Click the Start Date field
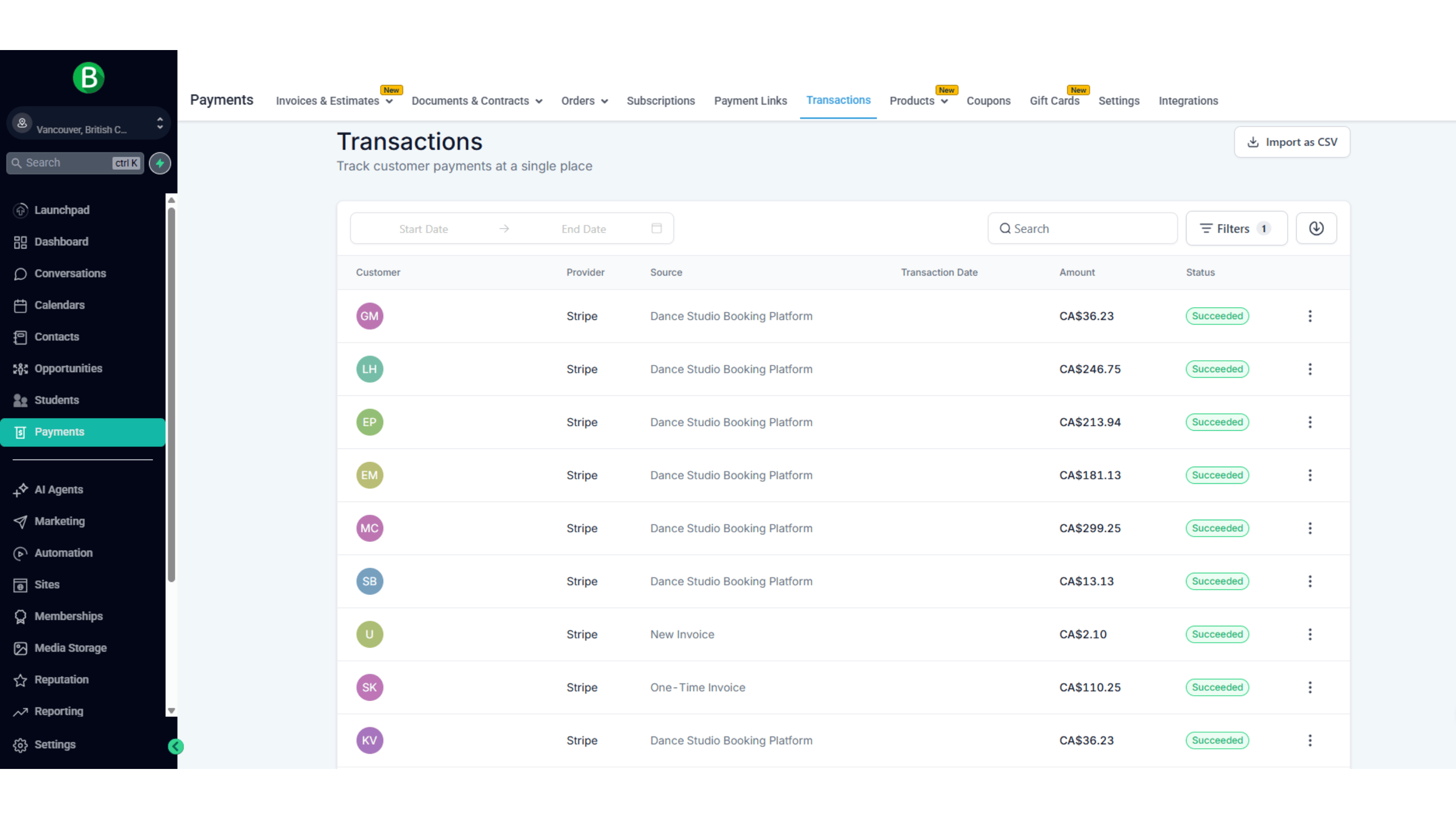This screenshot has width=1456, height=819. [423, 229]
